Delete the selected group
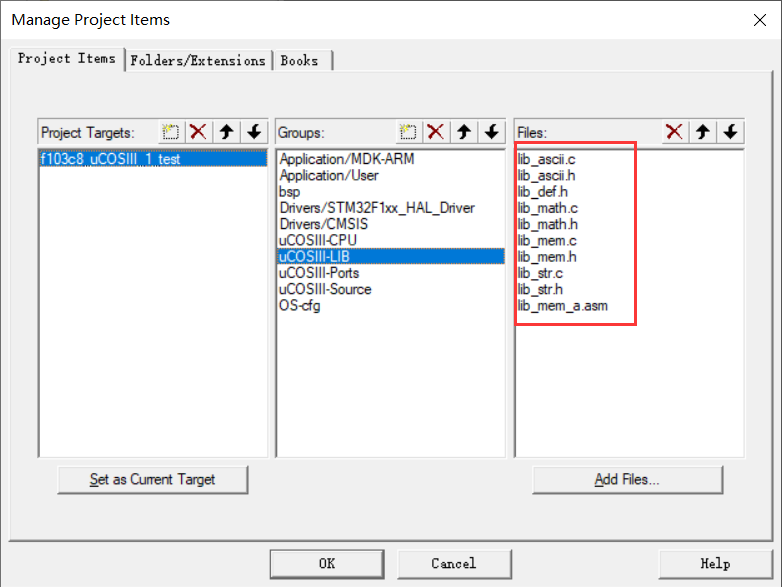The image size is (782, 587). [436, 132]
